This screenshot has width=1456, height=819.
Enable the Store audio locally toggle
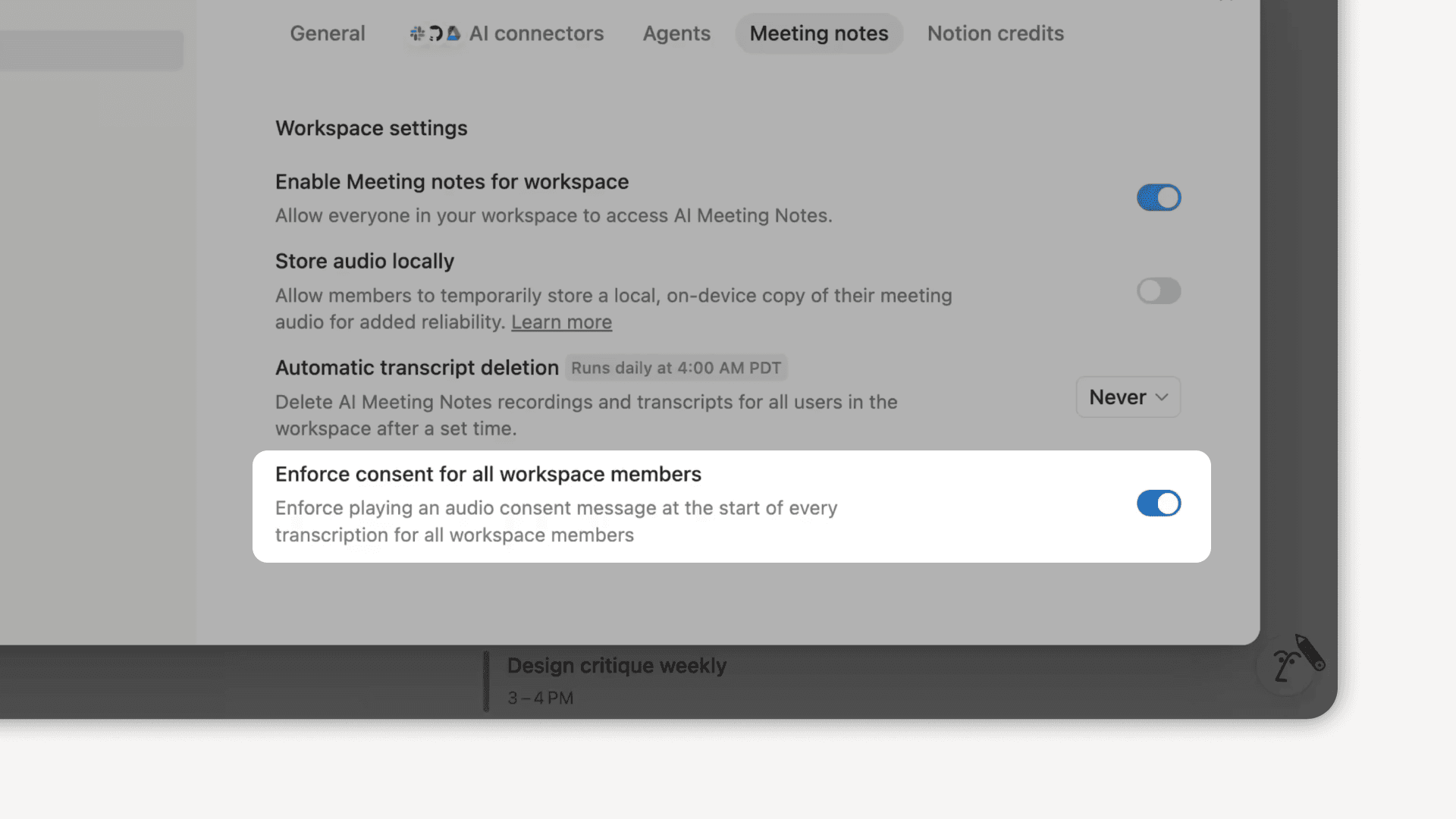pos(1158,290)
